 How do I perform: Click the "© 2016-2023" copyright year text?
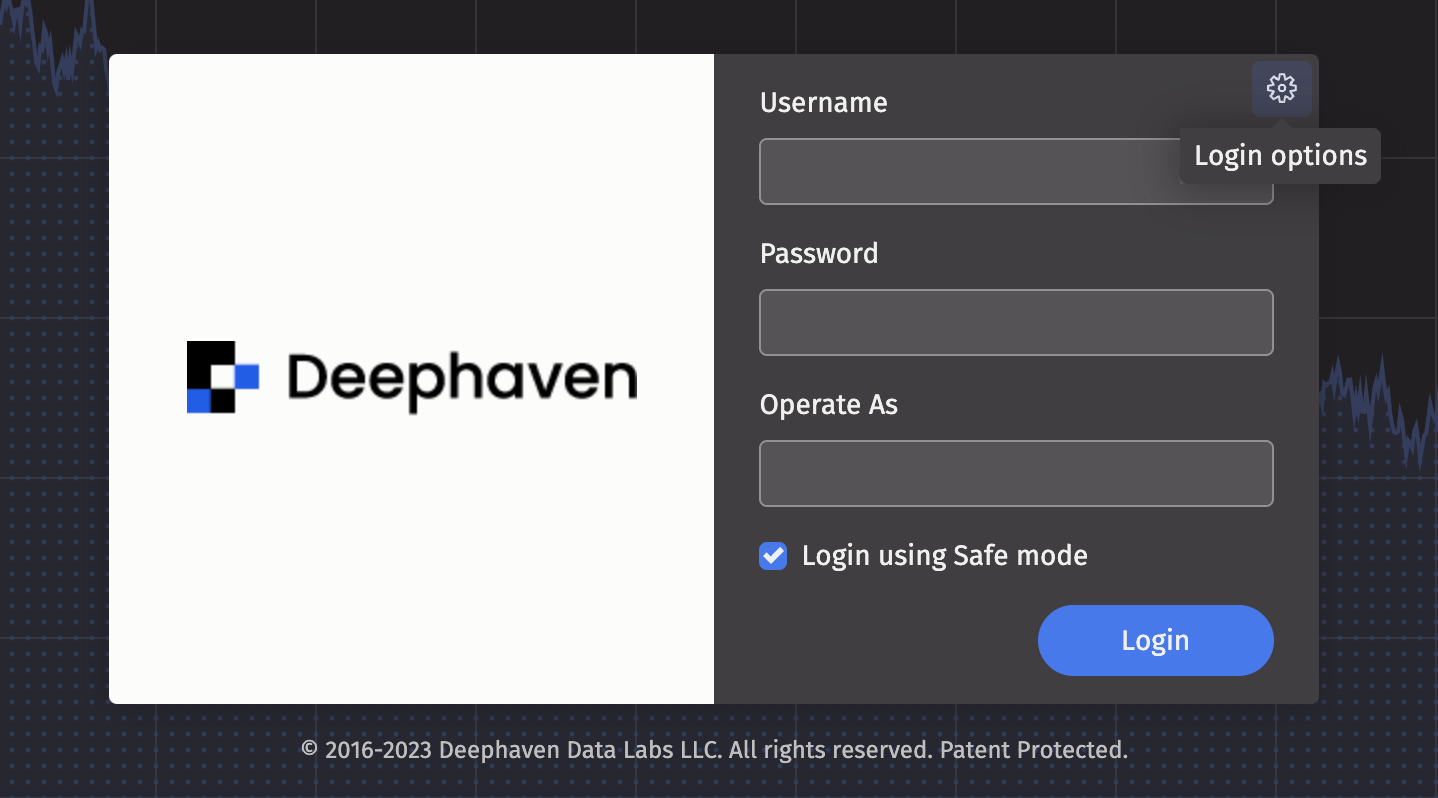366,750
